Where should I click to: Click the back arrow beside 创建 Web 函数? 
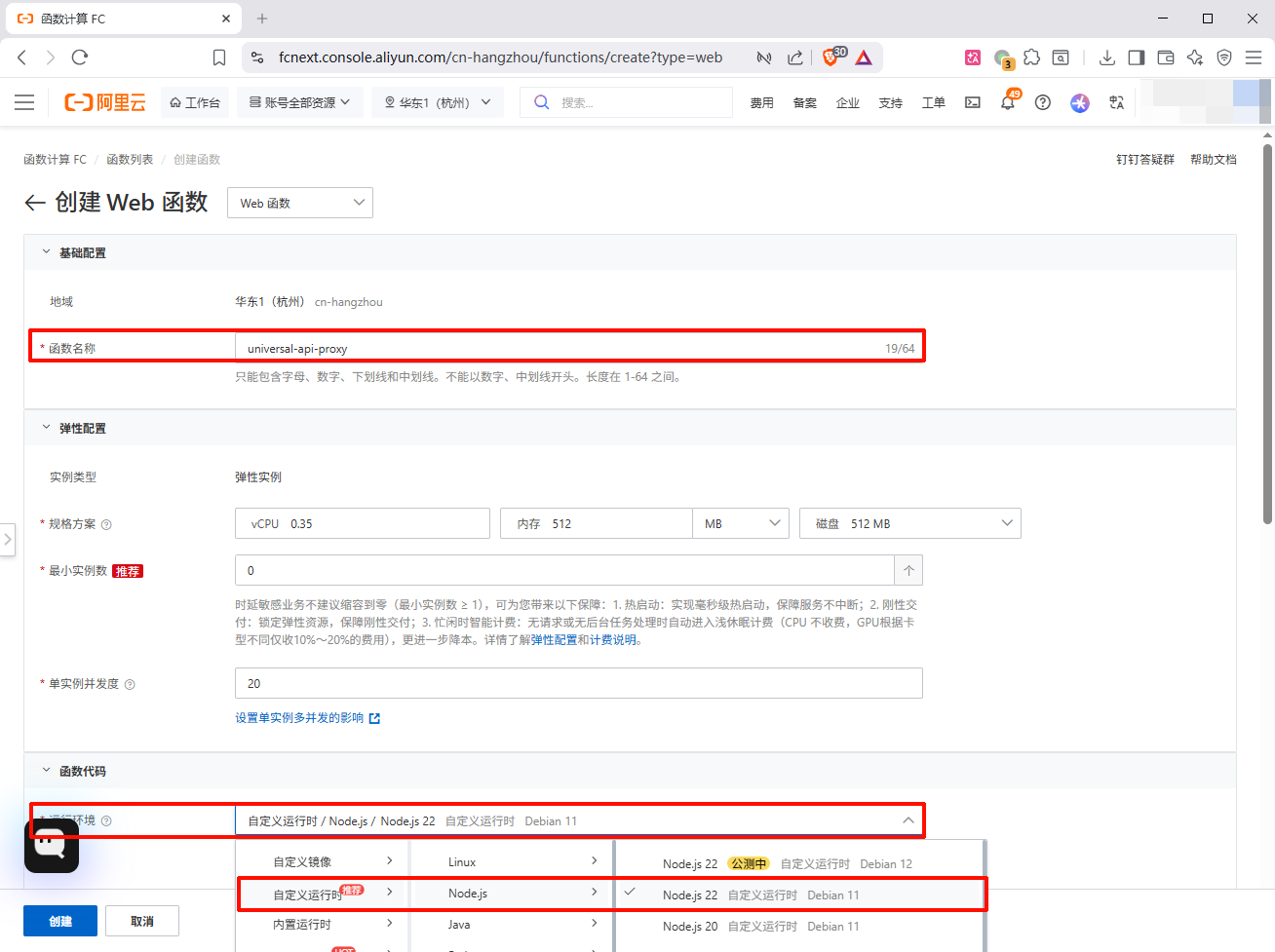(x=35, y=203)
